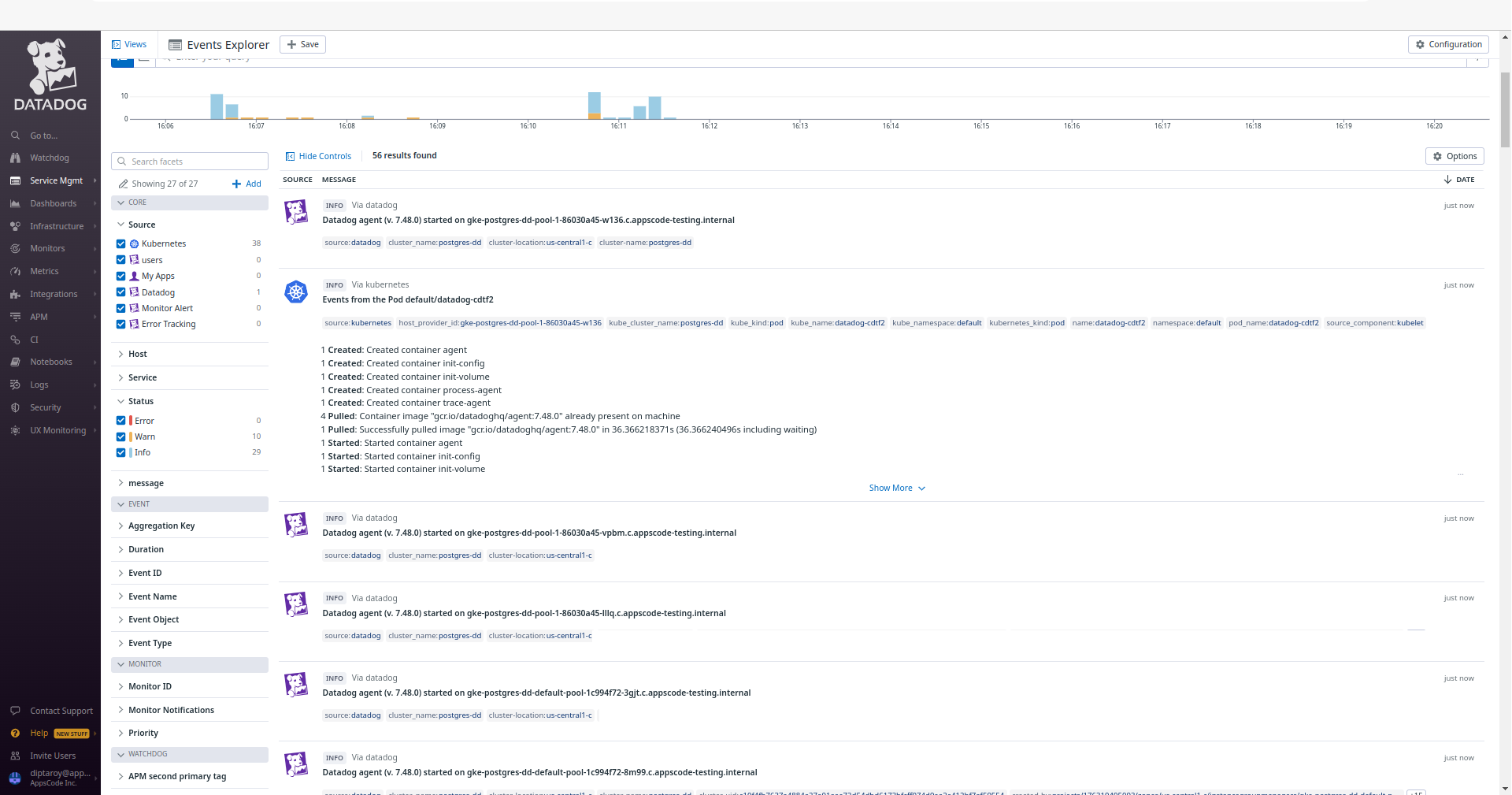Click the Search facets input field
This screenshot has height=795, width=1512.
click(x=189, y=161)
